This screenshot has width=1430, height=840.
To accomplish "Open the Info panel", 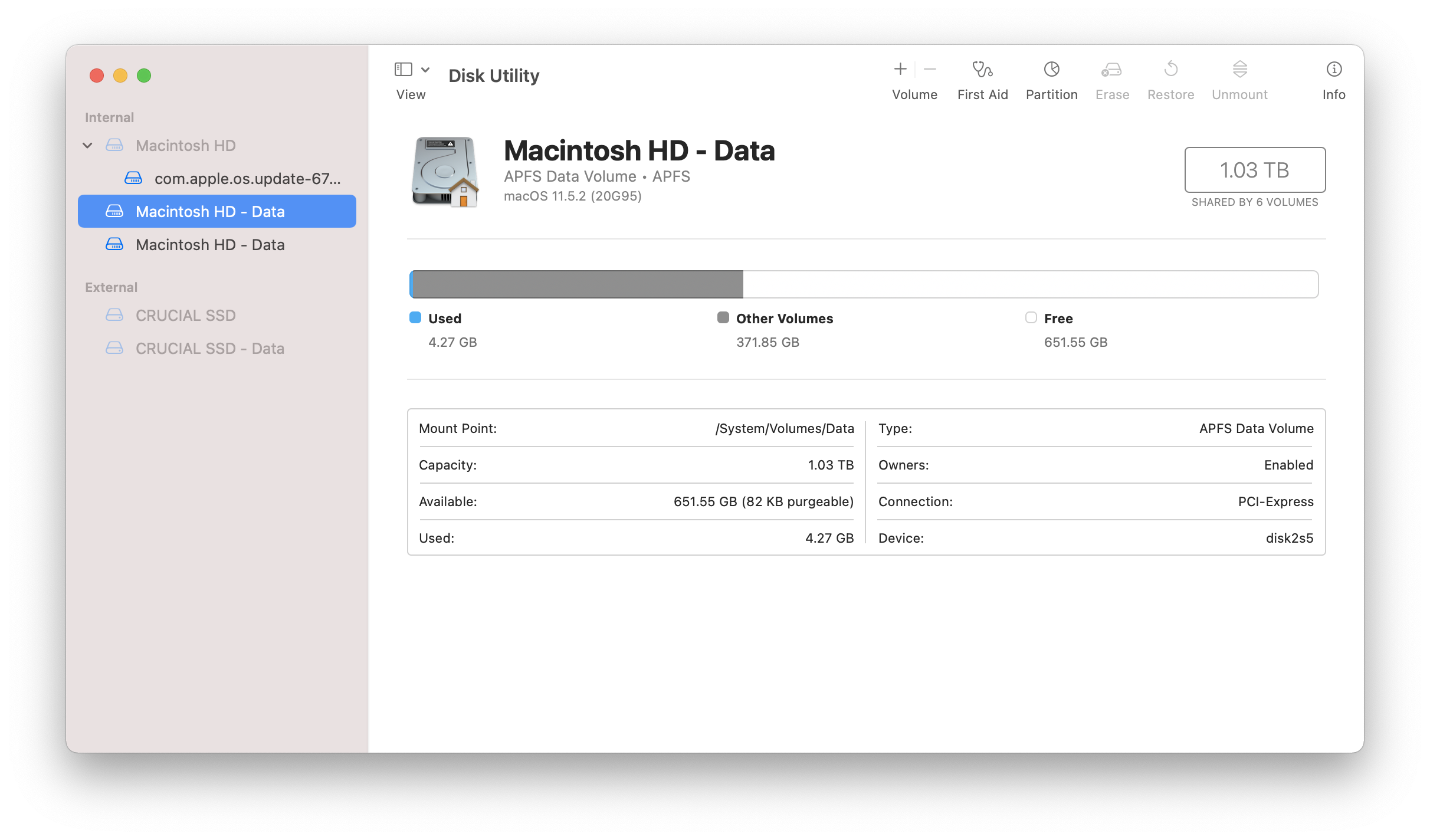I will [x=1333, y=70].
